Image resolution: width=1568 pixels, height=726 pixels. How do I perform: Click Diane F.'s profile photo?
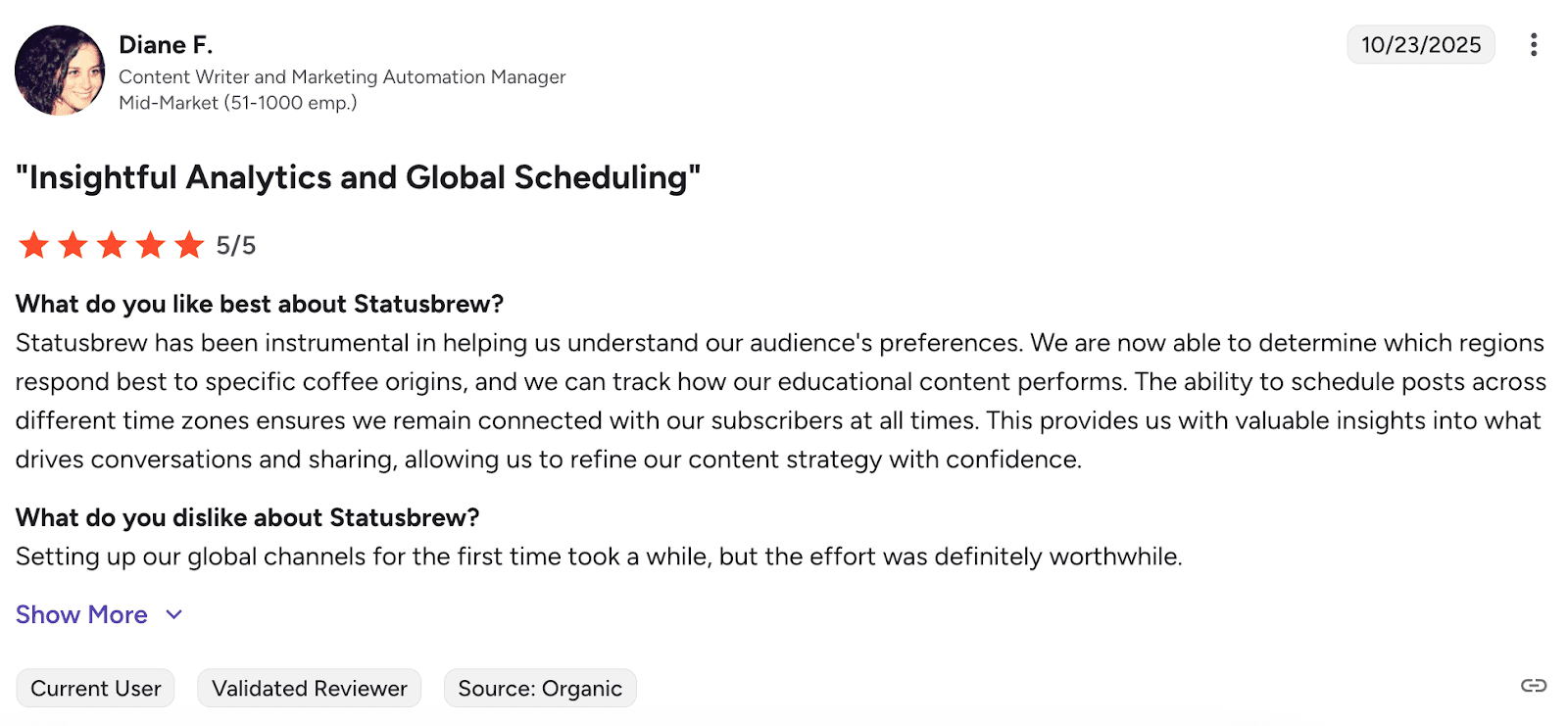pos(60,71)
